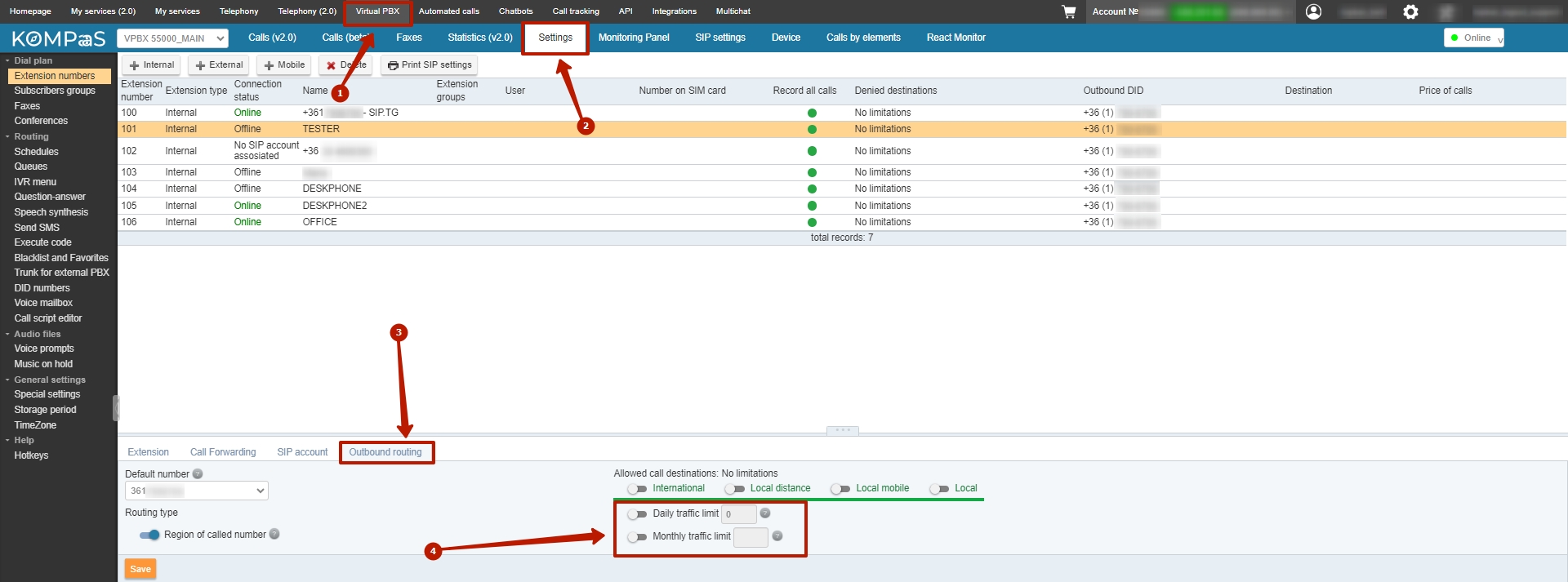
Task: Open the Virtual PBX top menu
Action: coord(377,11)
